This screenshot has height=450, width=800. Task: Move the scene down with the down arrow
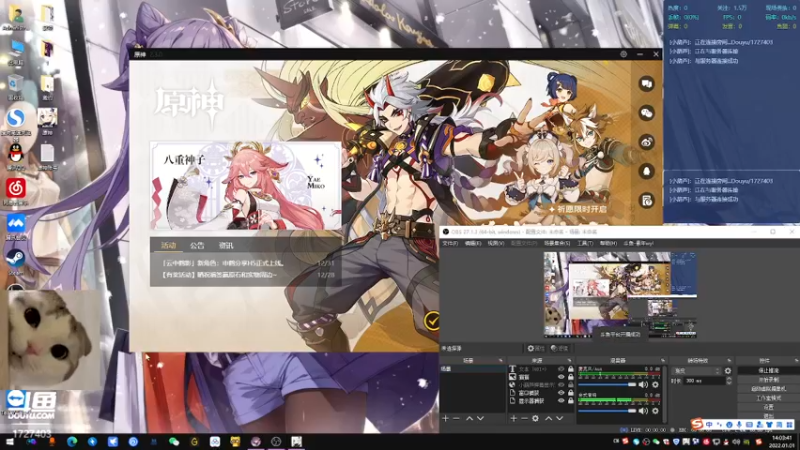click(x=480, y=418)
